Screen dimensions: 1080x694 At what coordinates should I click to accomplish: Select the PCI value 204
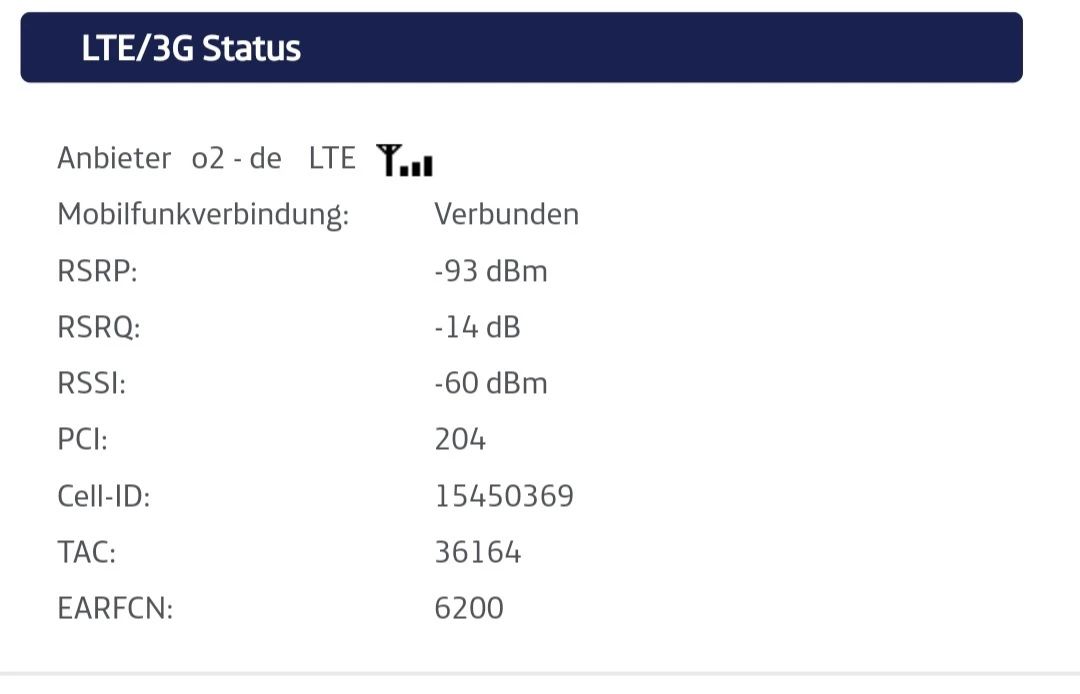pos(460,440)
